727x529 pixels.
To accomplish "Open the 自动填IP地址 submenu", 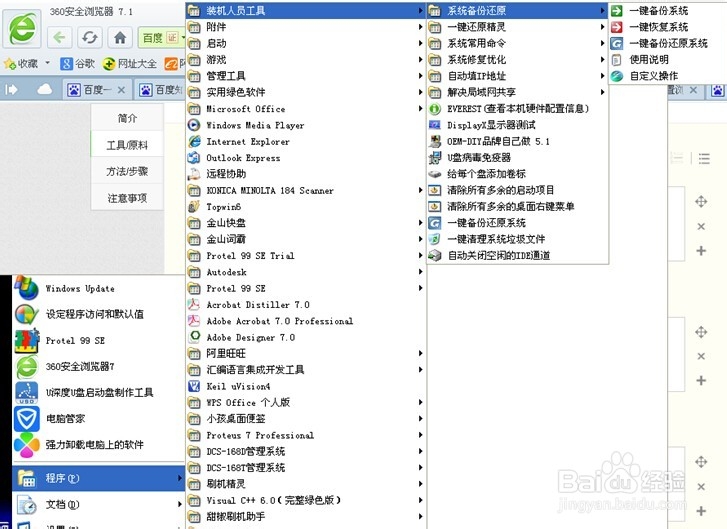I will 517,76.
